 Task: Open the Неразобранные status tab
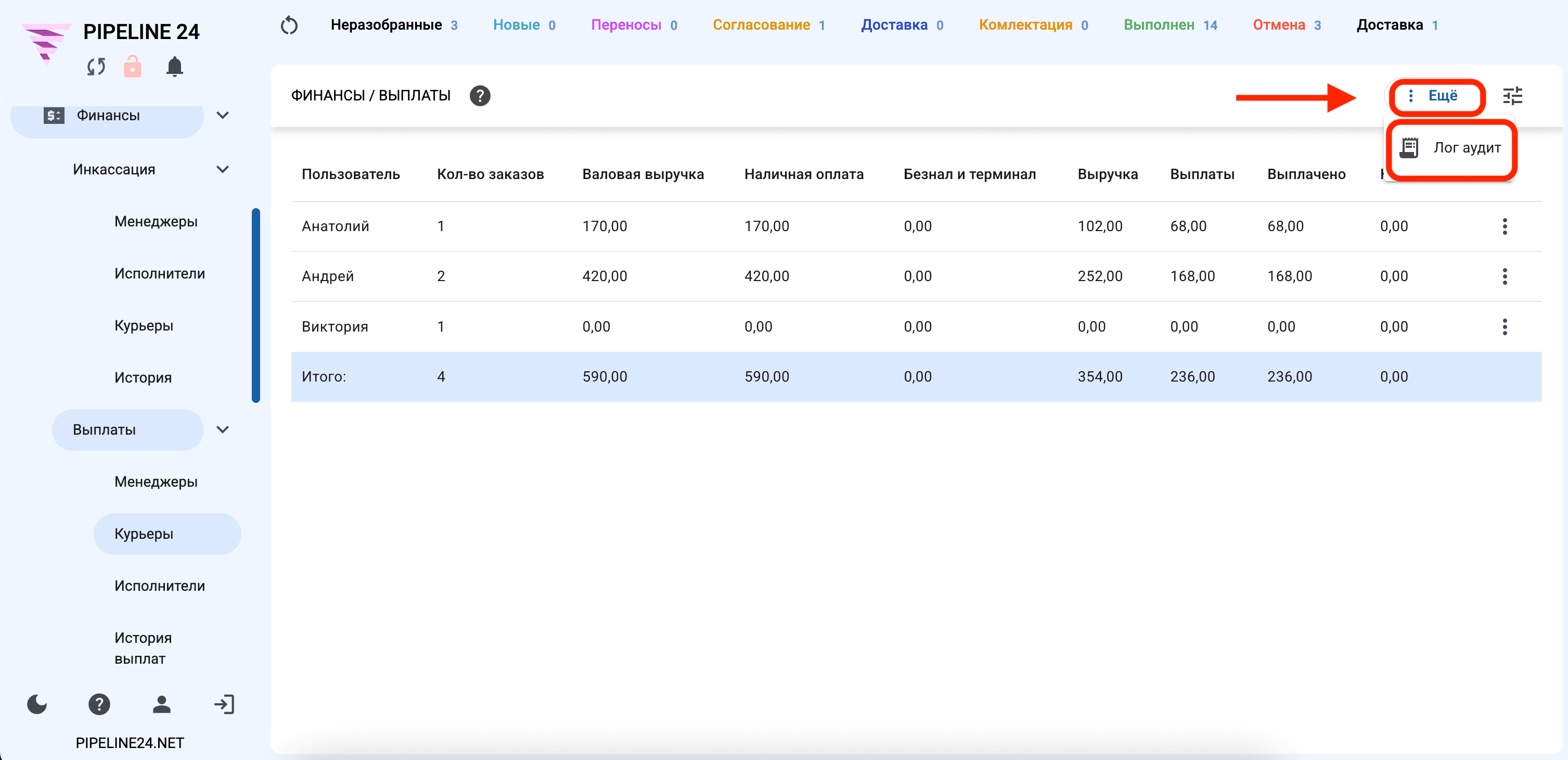tap(394, 25)
